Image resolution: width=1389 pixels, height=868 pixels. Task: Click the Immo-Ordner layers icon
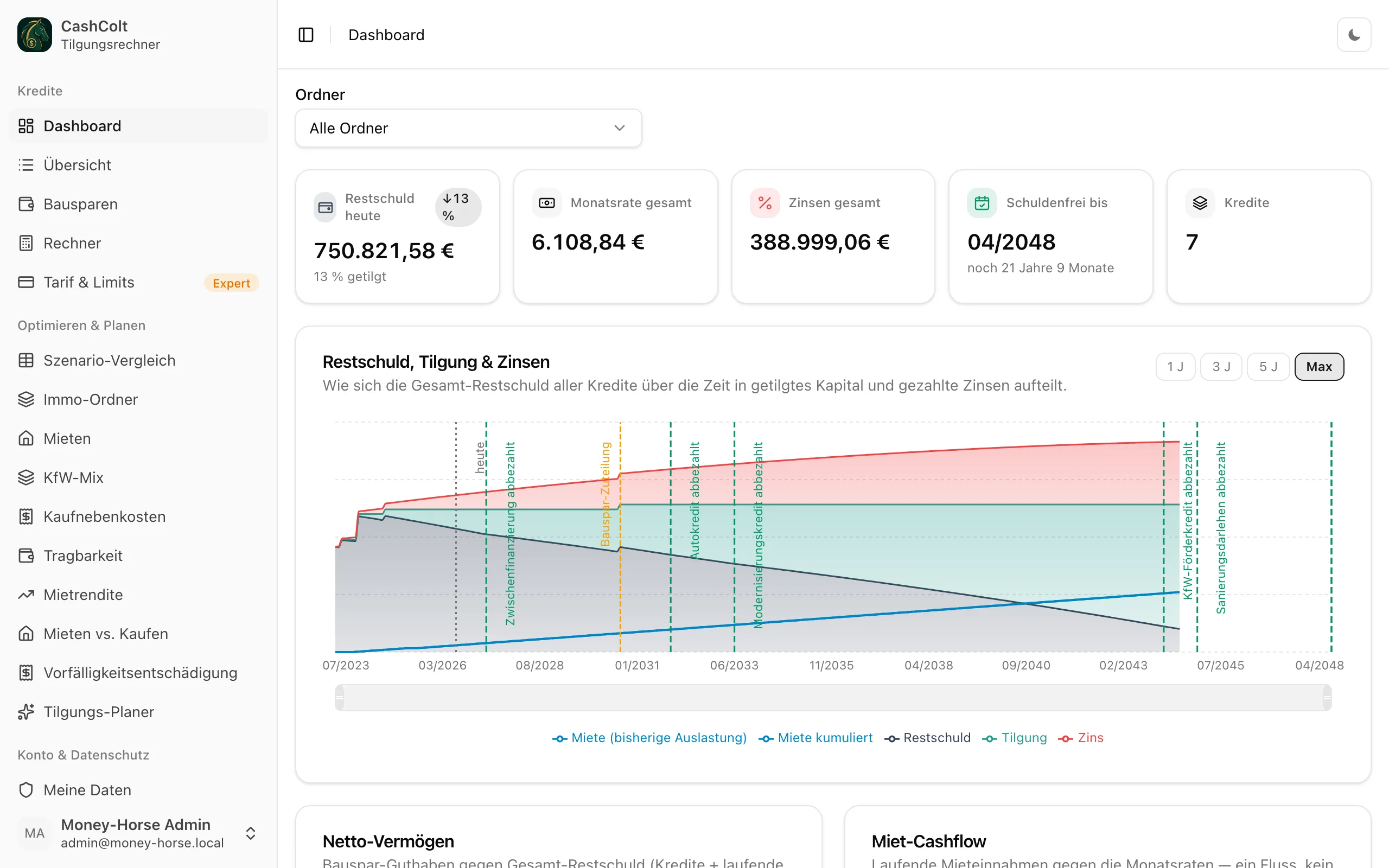coord(26,399)
